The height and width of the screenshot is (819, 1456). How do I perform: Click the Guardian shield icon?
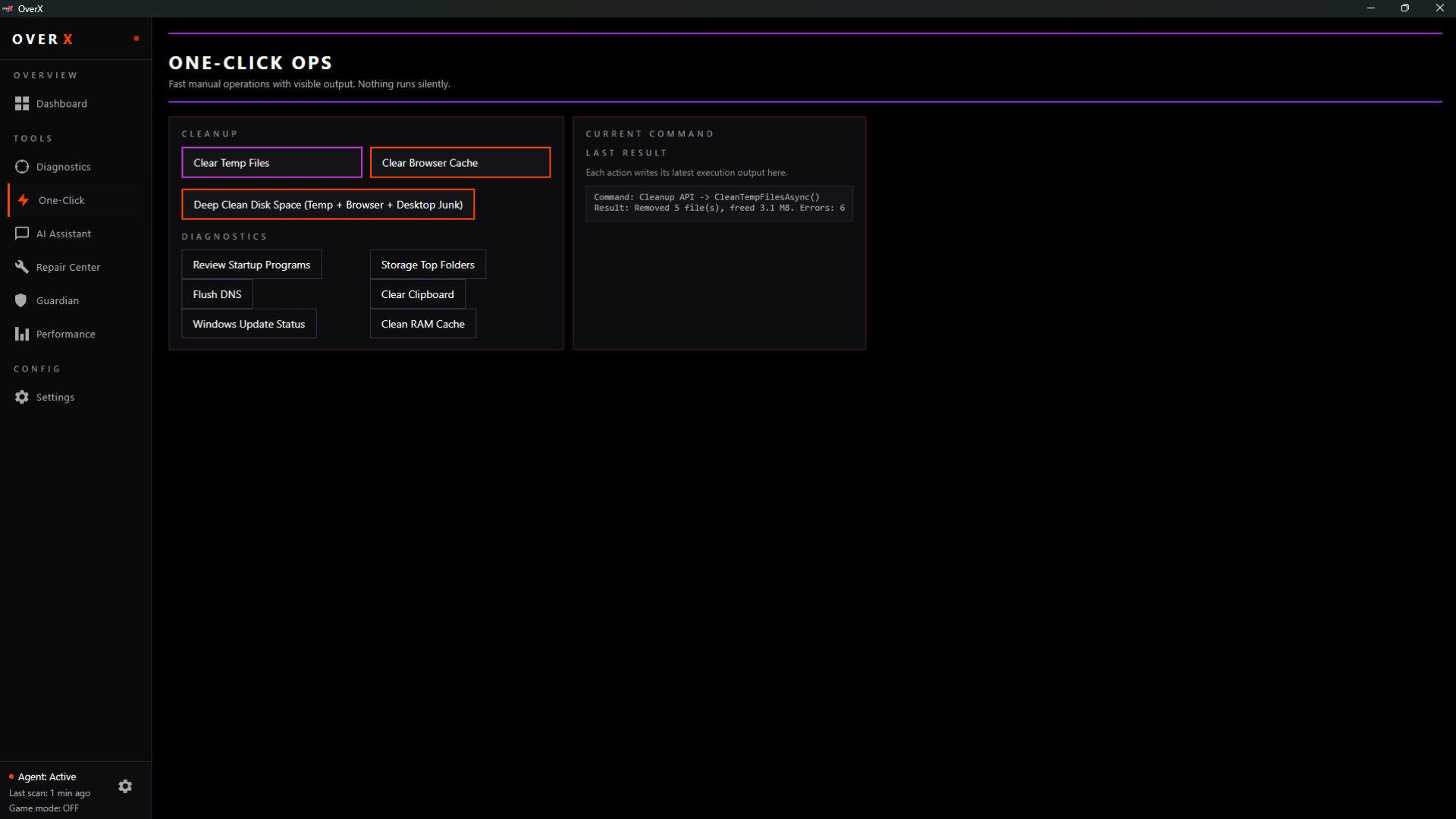[21, 300]
